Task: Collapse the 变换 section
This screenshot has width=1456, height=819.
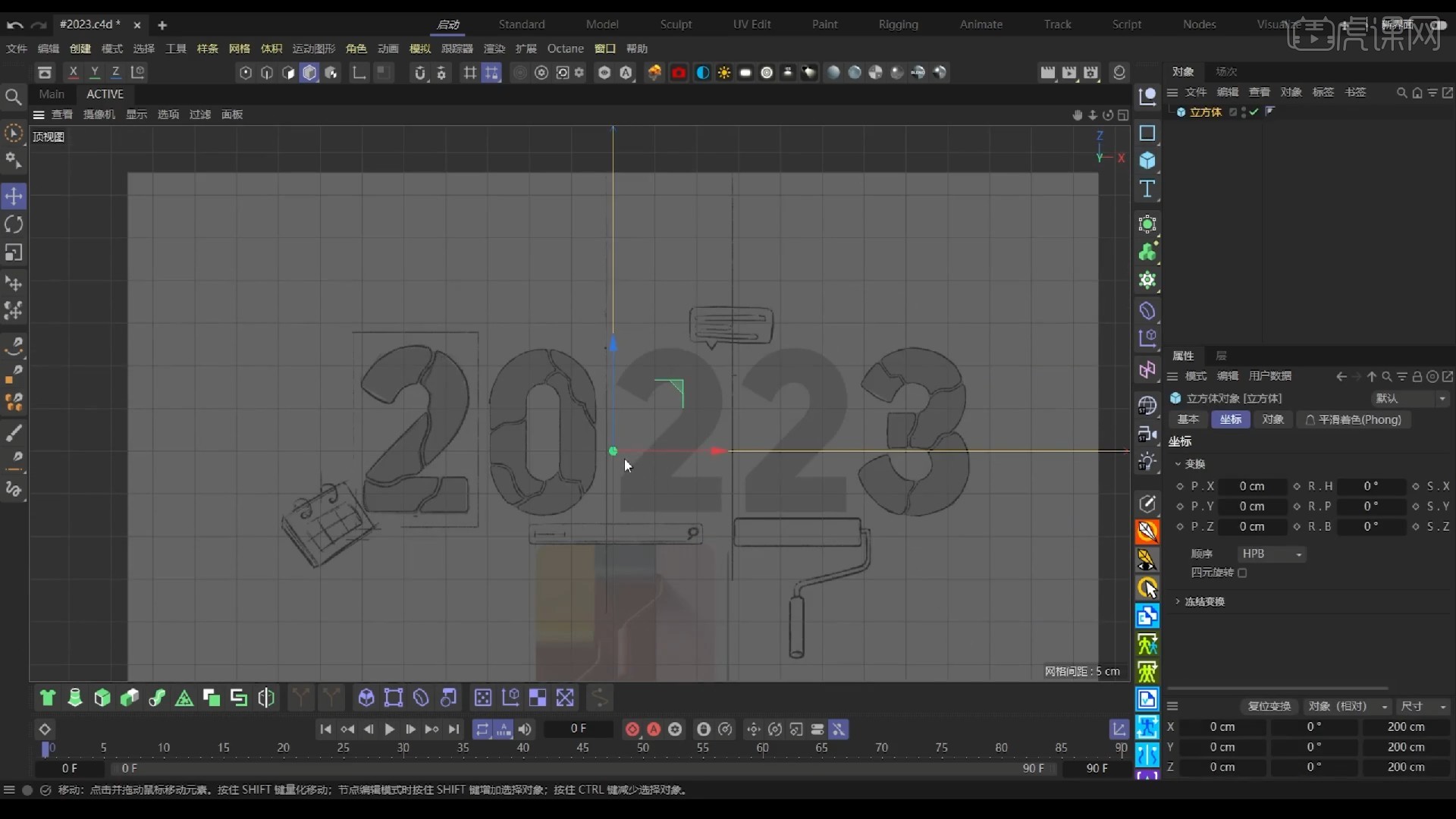Action: tap(1178, 465)
